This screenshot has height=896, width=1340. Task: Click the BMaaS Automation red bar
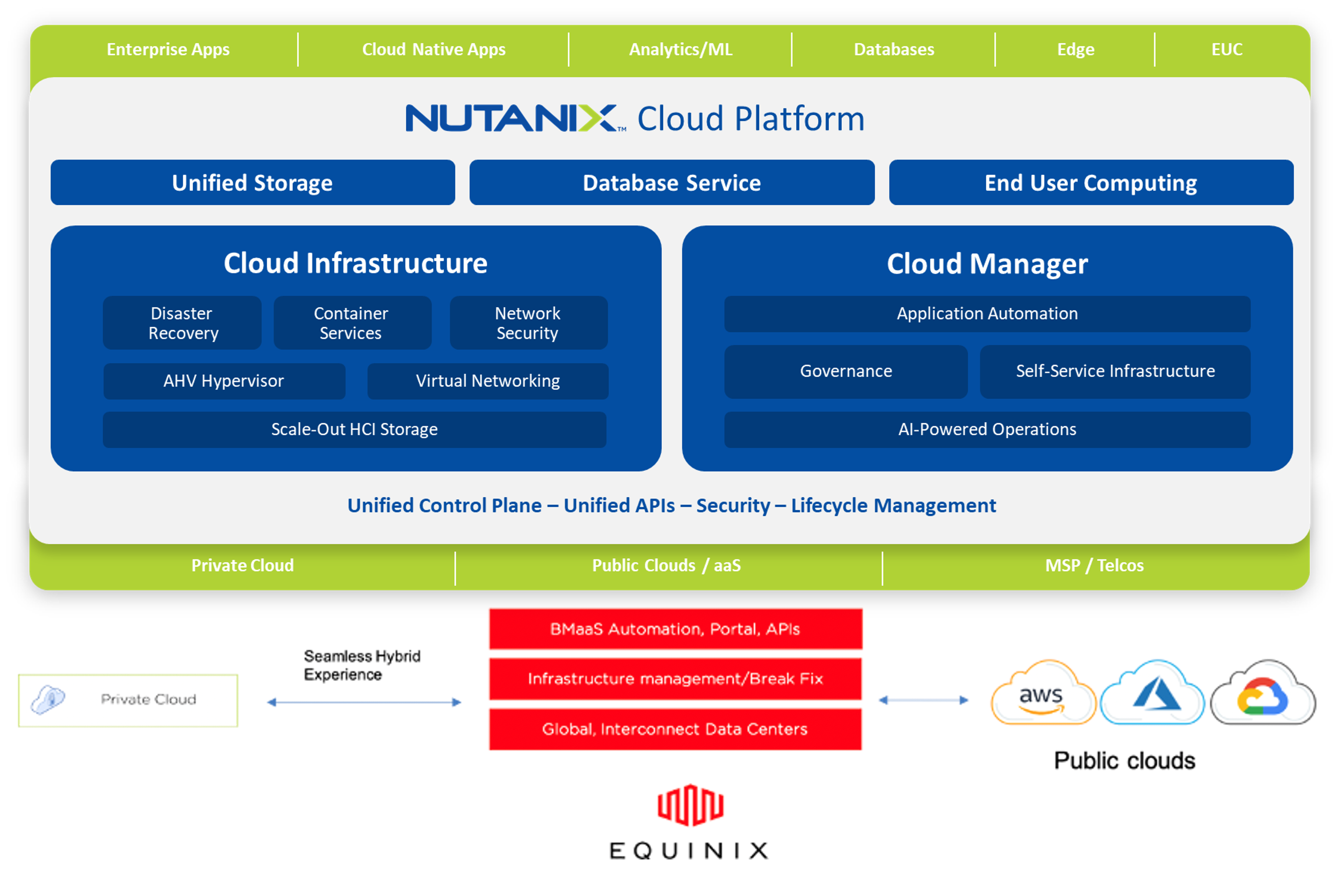click(x=676, y=629)
